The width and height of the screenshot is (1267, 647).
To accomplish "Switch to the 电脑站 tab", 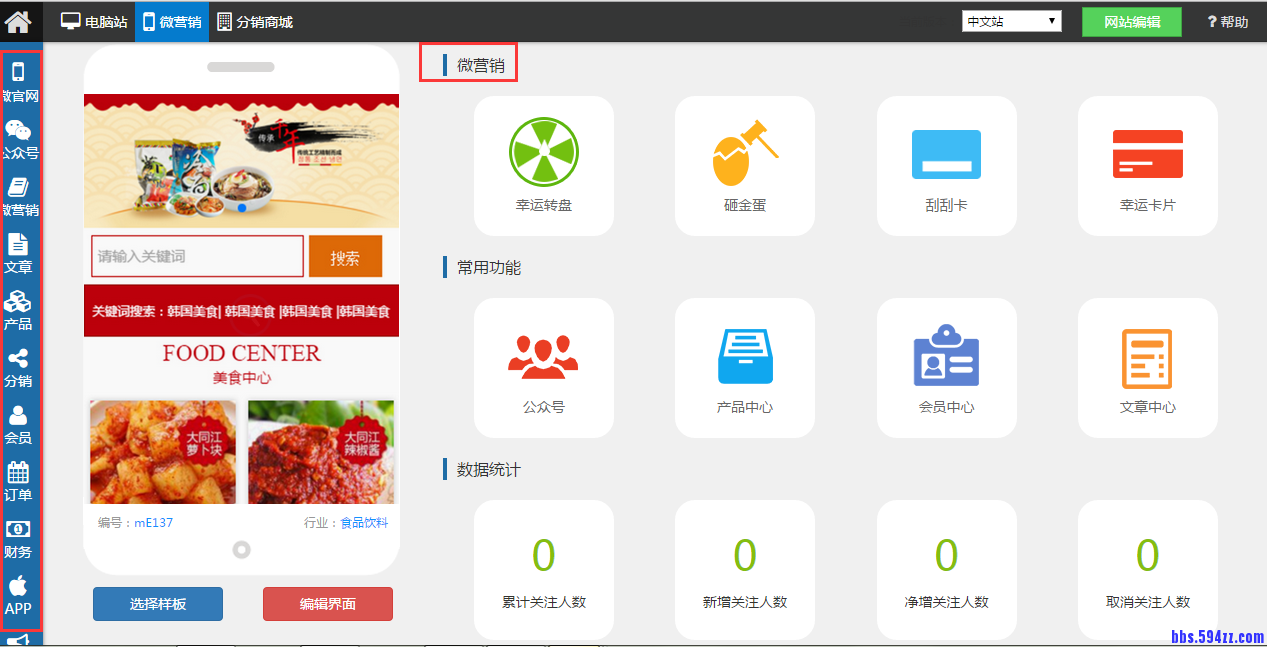I will tap(99, 20).
